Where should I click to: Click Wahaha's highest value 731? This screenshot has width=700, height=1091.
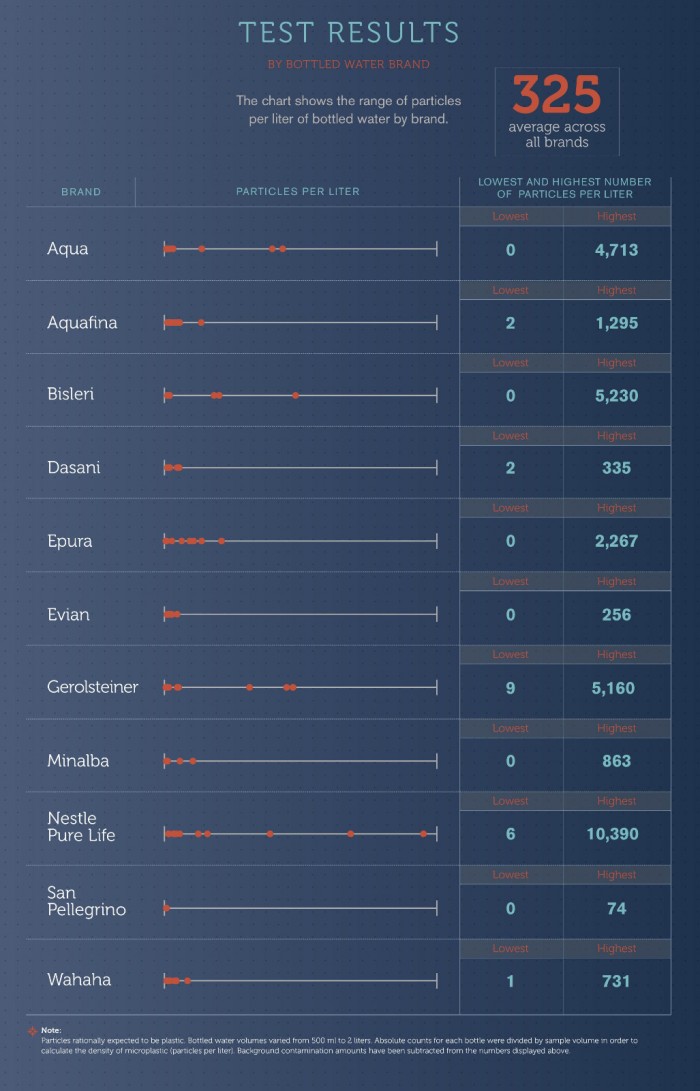point(616,981)
